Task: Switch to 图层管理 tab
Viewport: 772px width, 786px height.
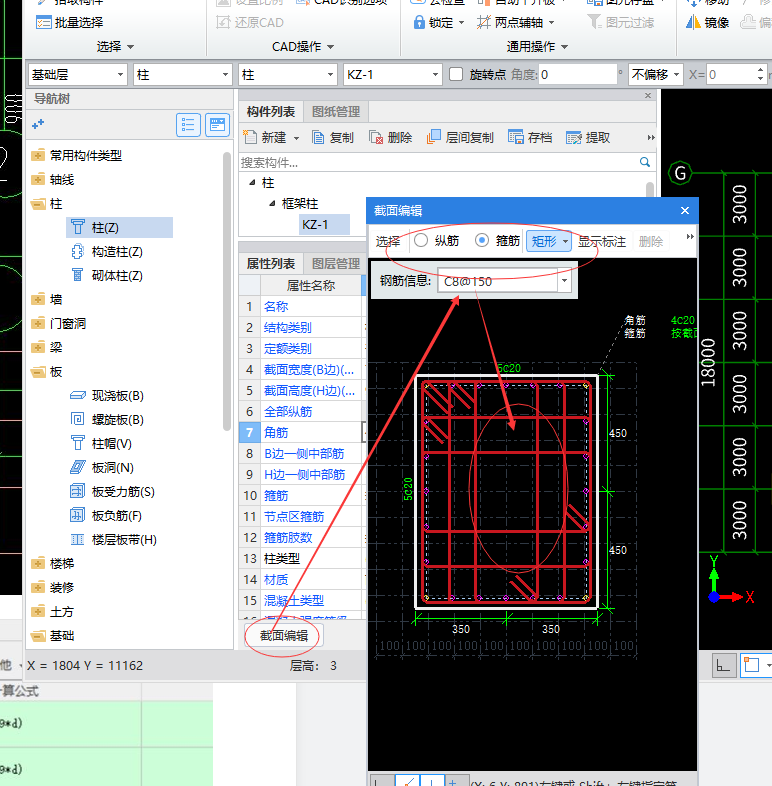Action: [336, 264]
